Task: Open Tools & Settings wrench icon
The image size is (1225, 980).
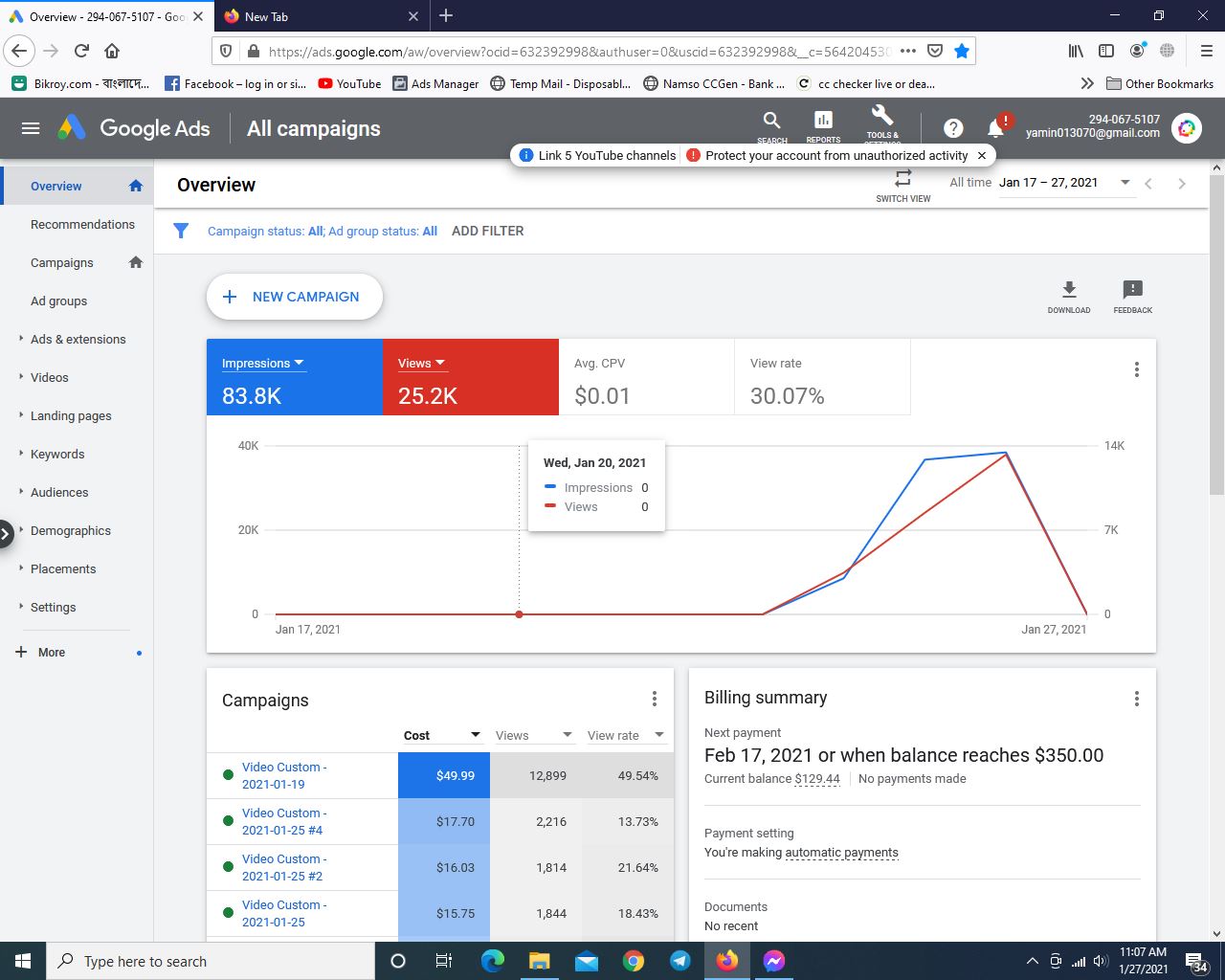Action: (881, 118)
